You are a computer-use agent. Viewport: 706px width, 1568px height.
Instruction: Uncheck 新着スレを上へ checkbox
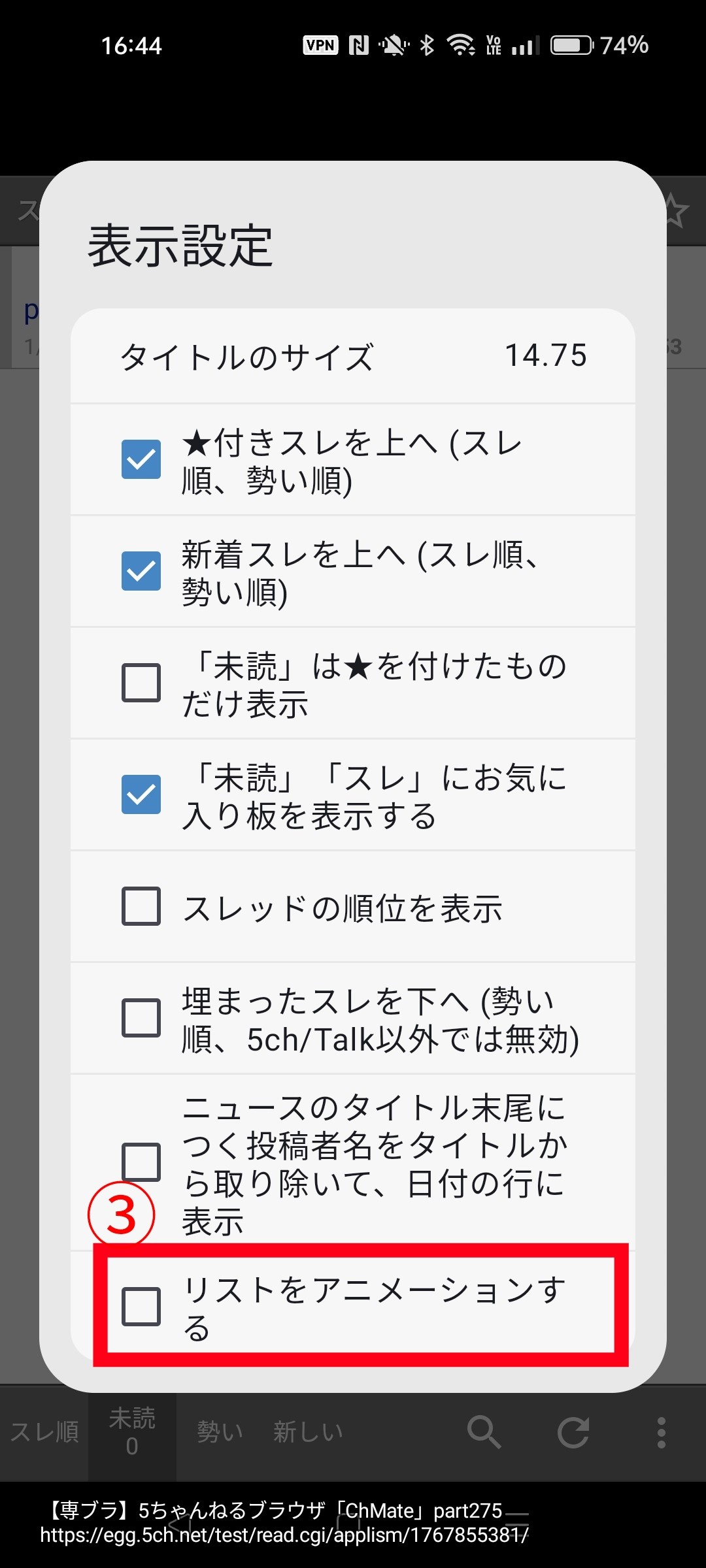(x=141, y=571)
